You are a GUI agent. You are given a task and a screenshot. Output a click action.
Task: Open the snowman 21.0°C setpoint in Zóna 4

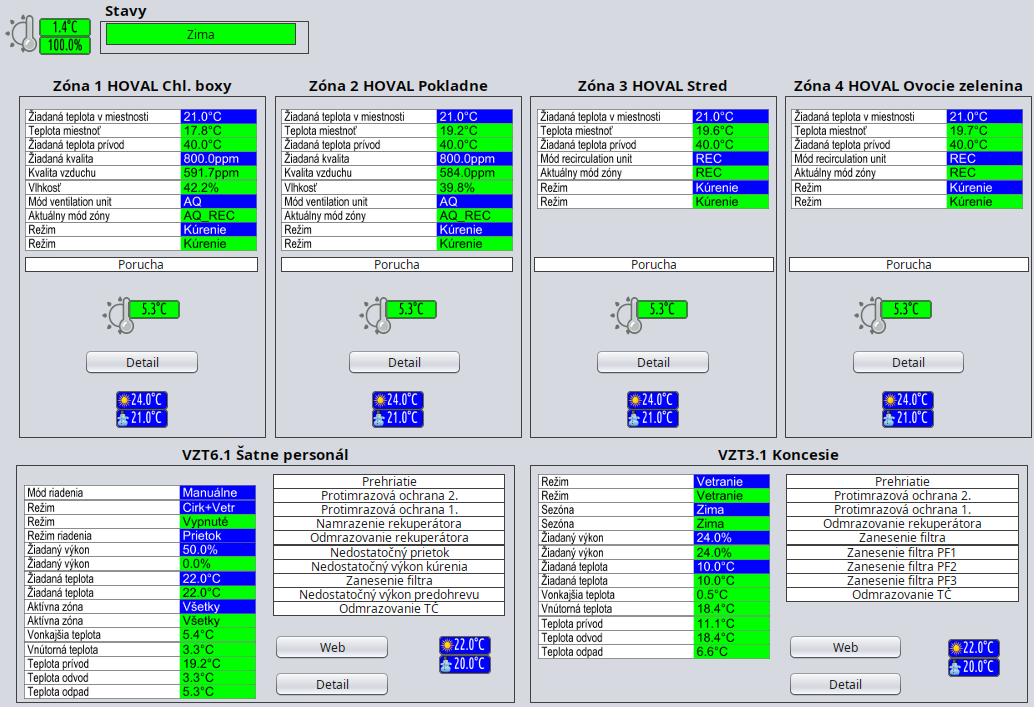coord(908,418)
